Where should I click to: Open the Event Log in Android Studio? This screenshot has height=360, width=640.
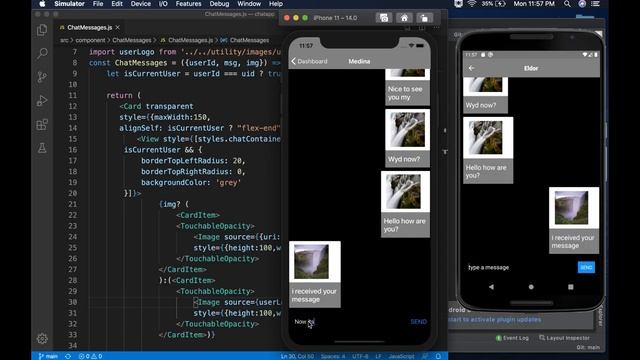pos(512,338)
